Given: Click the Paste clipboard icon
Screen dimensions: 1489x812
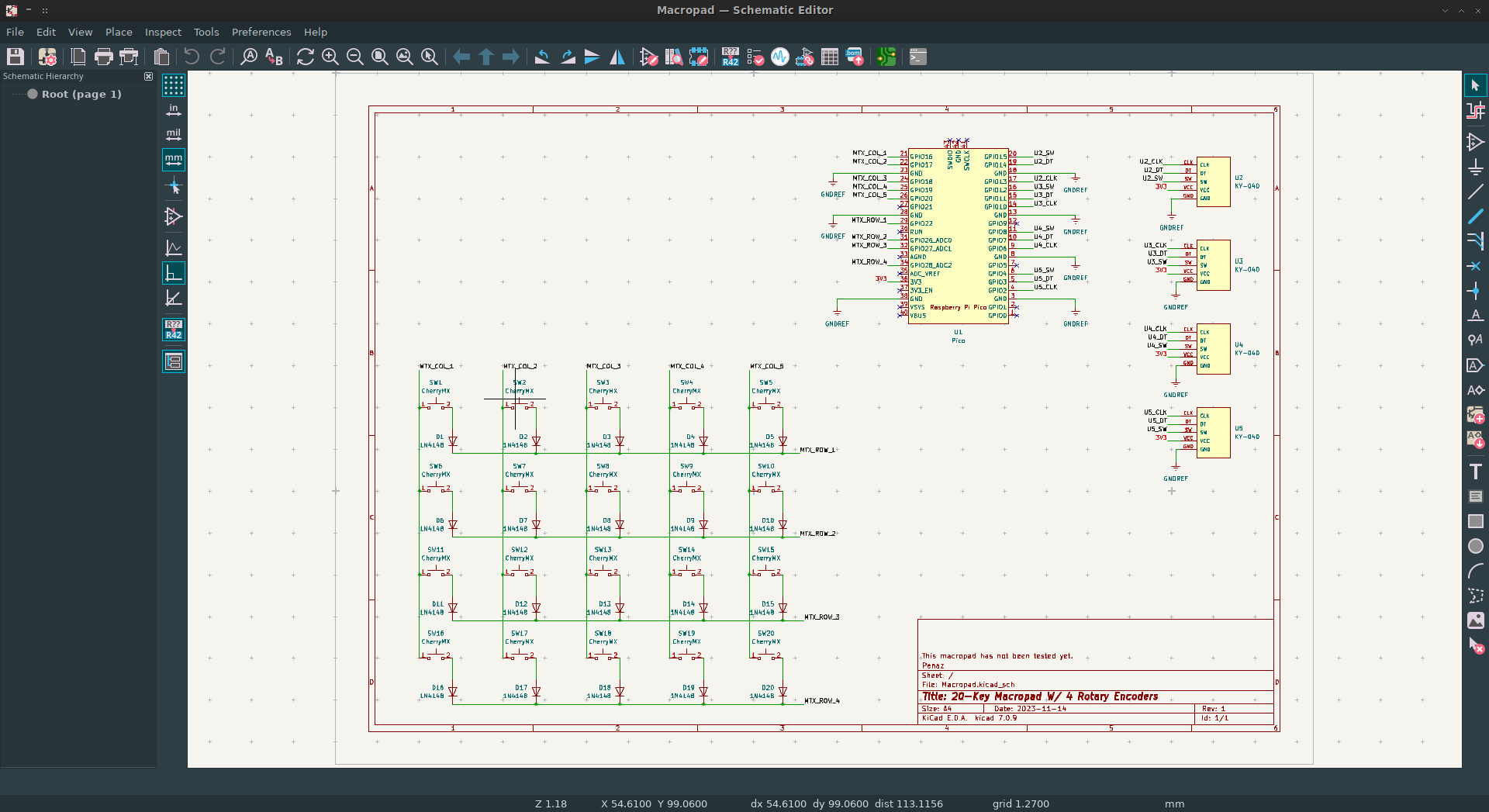Looking at the screenshot, I should [x=161, y=57].
